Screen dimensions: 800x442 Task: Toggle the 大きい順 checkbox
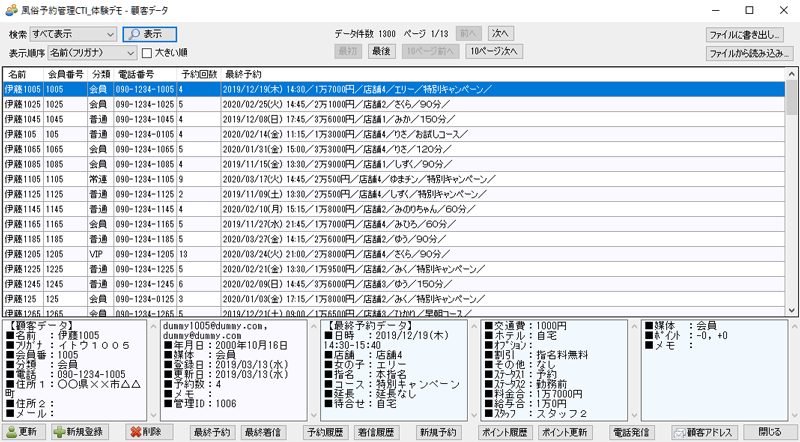(x=147, y=53)
